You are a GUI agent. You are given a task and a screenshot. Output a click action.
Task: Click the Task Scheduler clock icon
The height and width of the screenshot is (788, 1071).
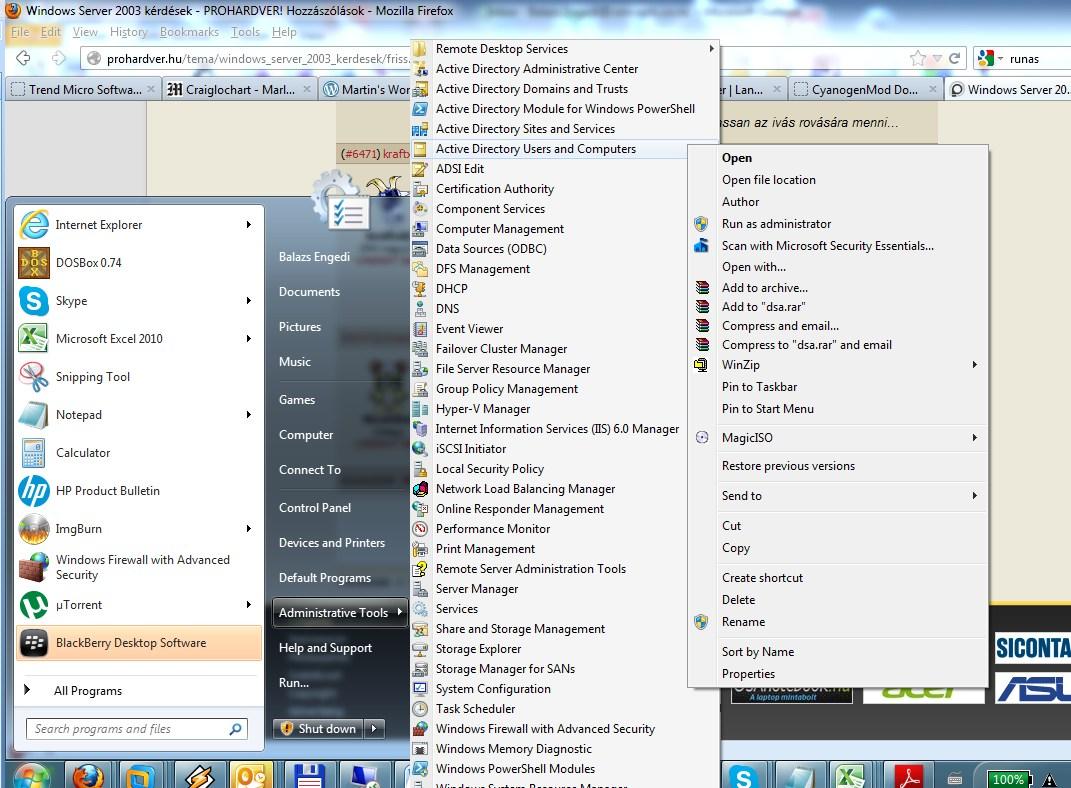coord(420,709)
